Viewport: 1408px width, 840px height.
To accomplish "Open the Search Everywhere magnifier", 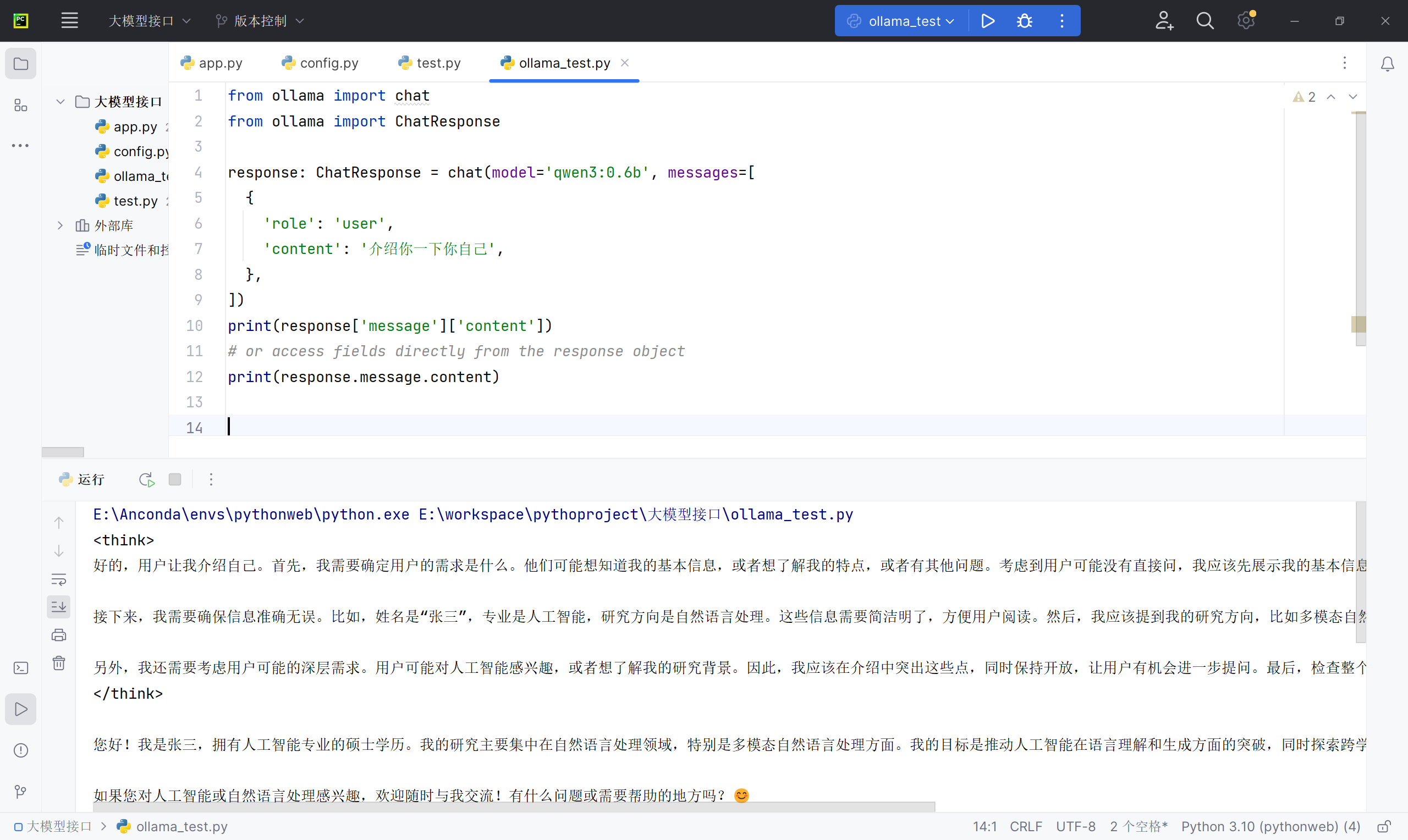I will tap(1204, 21).
